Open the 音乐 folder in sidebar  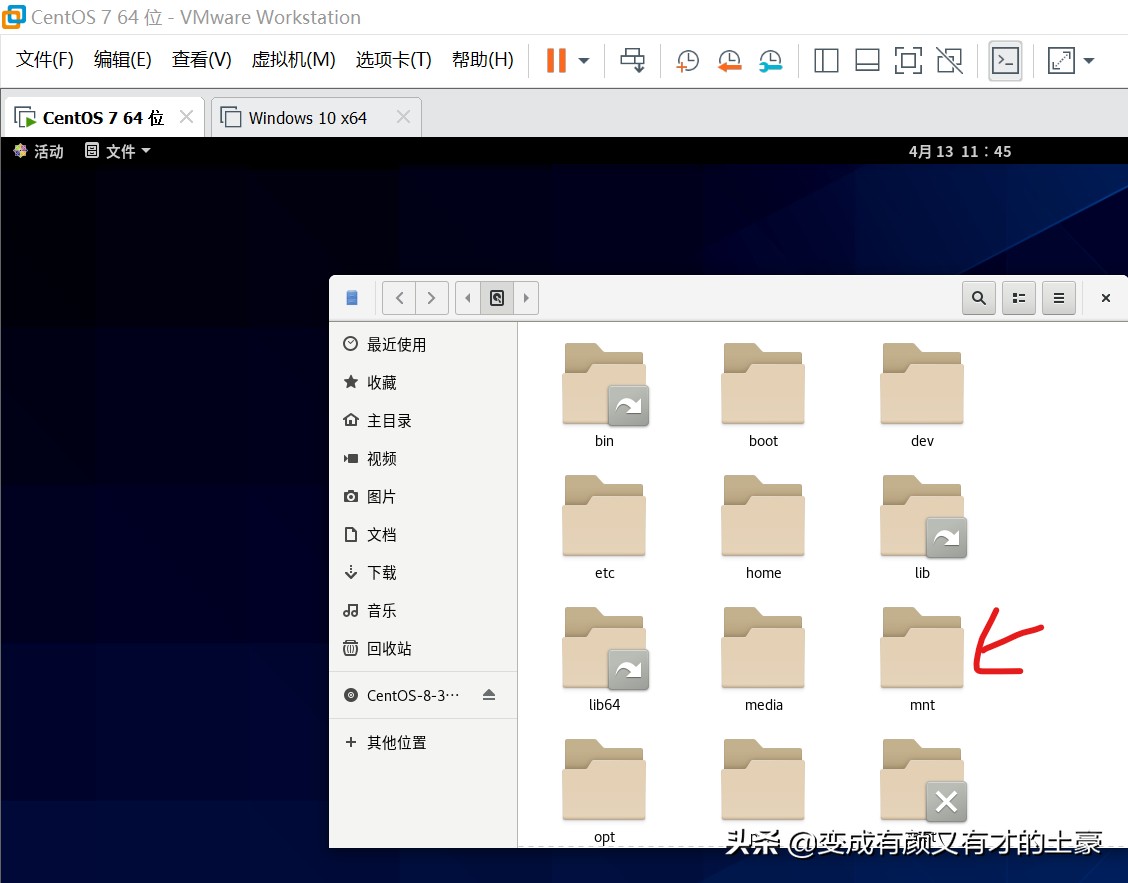click(423, 611)
